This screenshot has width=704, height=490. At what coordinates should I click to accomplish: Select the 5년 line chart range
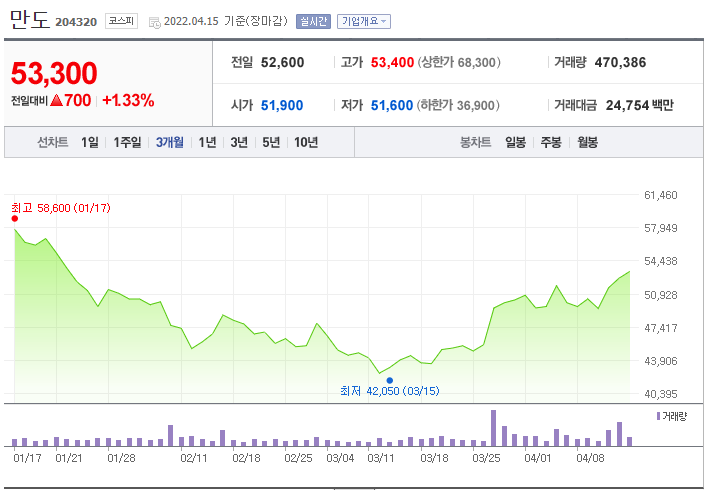click(271, 142)
